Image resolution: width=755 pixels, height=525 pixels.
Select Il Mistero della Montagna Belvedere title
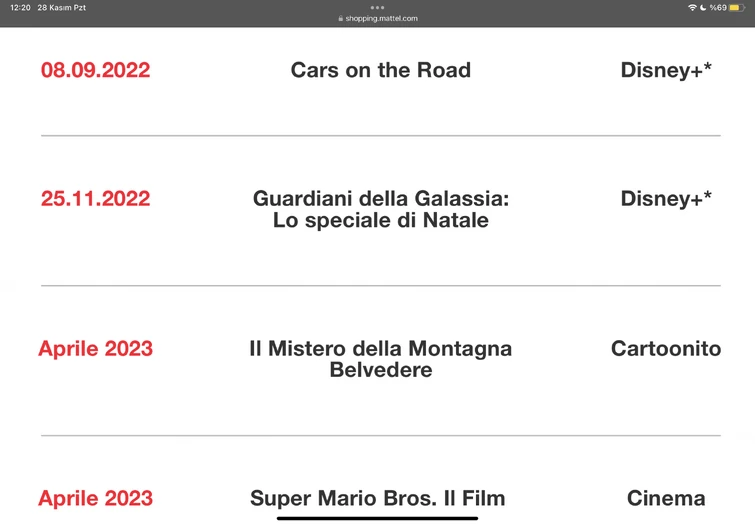coord(380,359)
